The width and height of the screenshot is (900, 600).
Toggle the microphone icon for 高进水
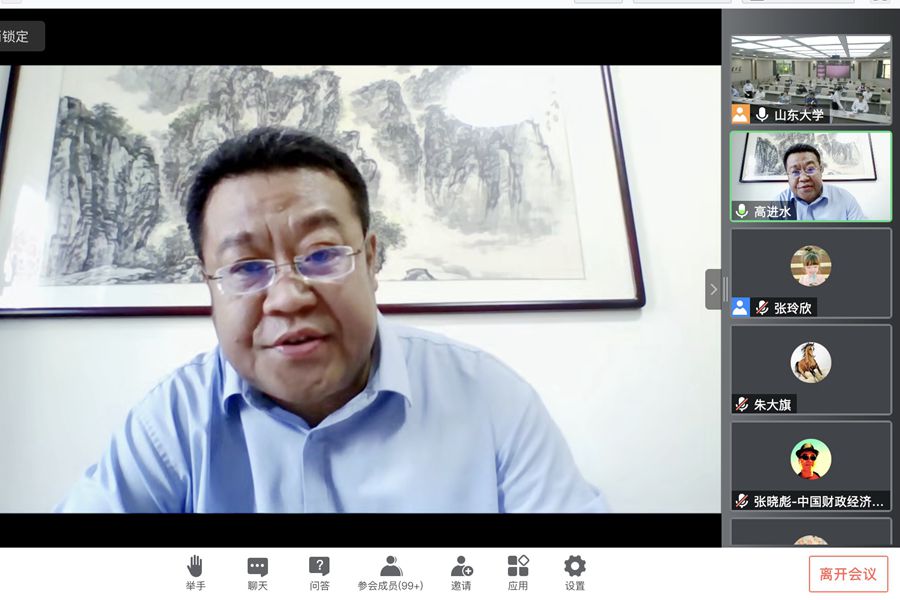742,211
